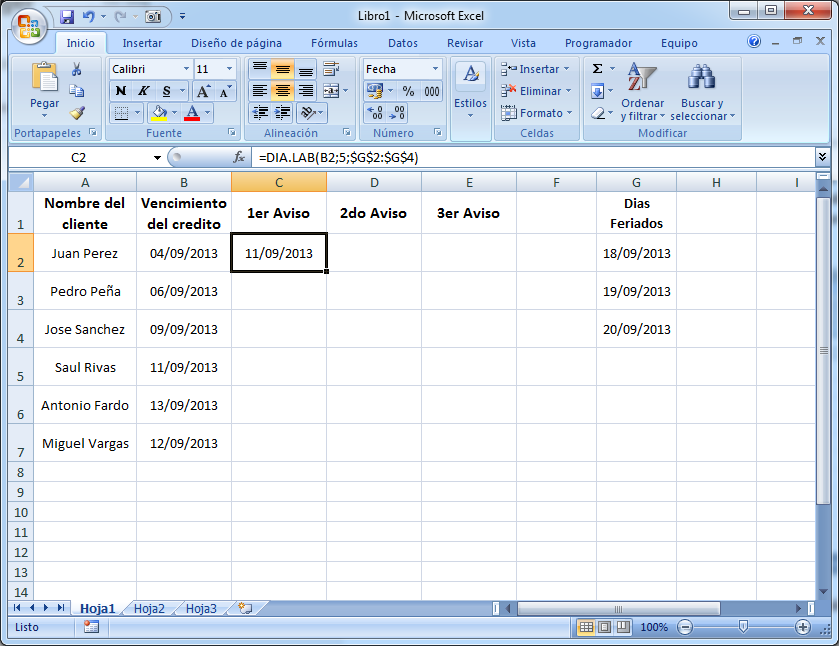The height and width of the screenshot is (646, 839).
Task: Toggle underline S formatting
Action: pos(166,91)
